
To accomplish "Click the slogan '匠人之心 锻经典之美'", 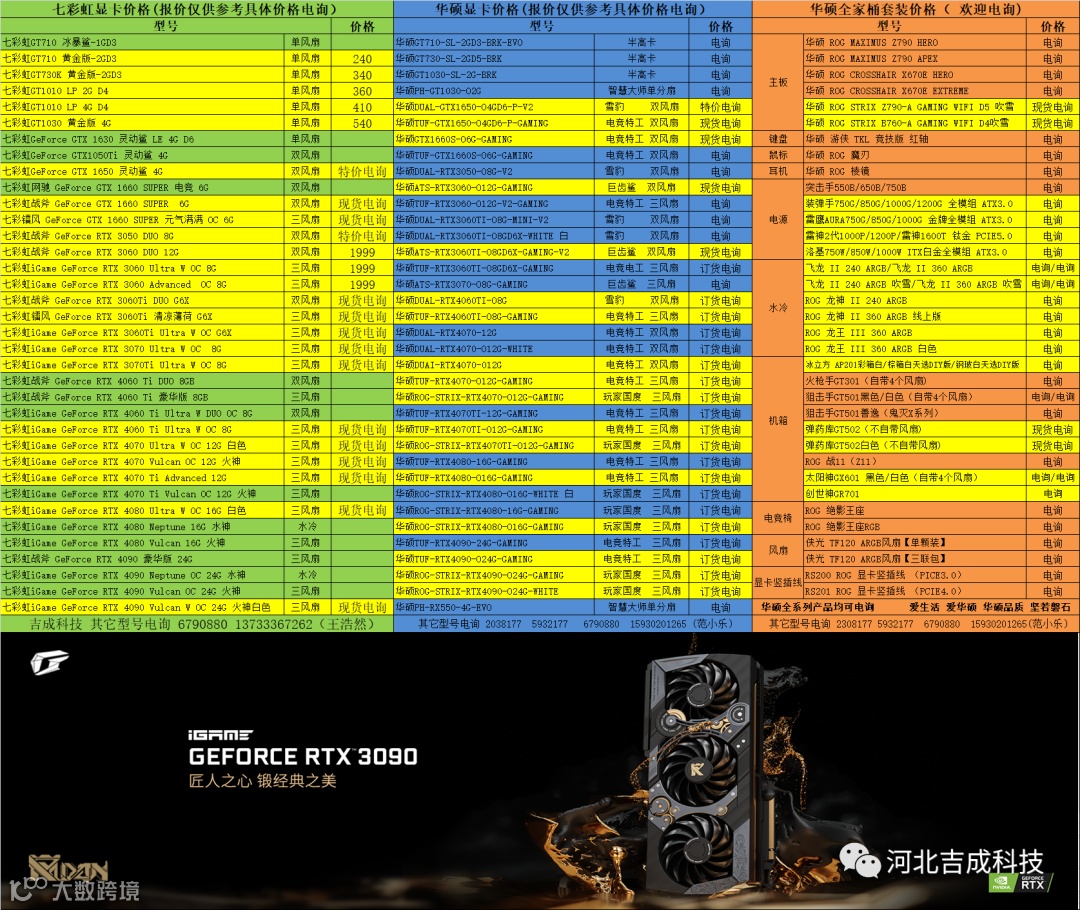I will click(262, 780).
